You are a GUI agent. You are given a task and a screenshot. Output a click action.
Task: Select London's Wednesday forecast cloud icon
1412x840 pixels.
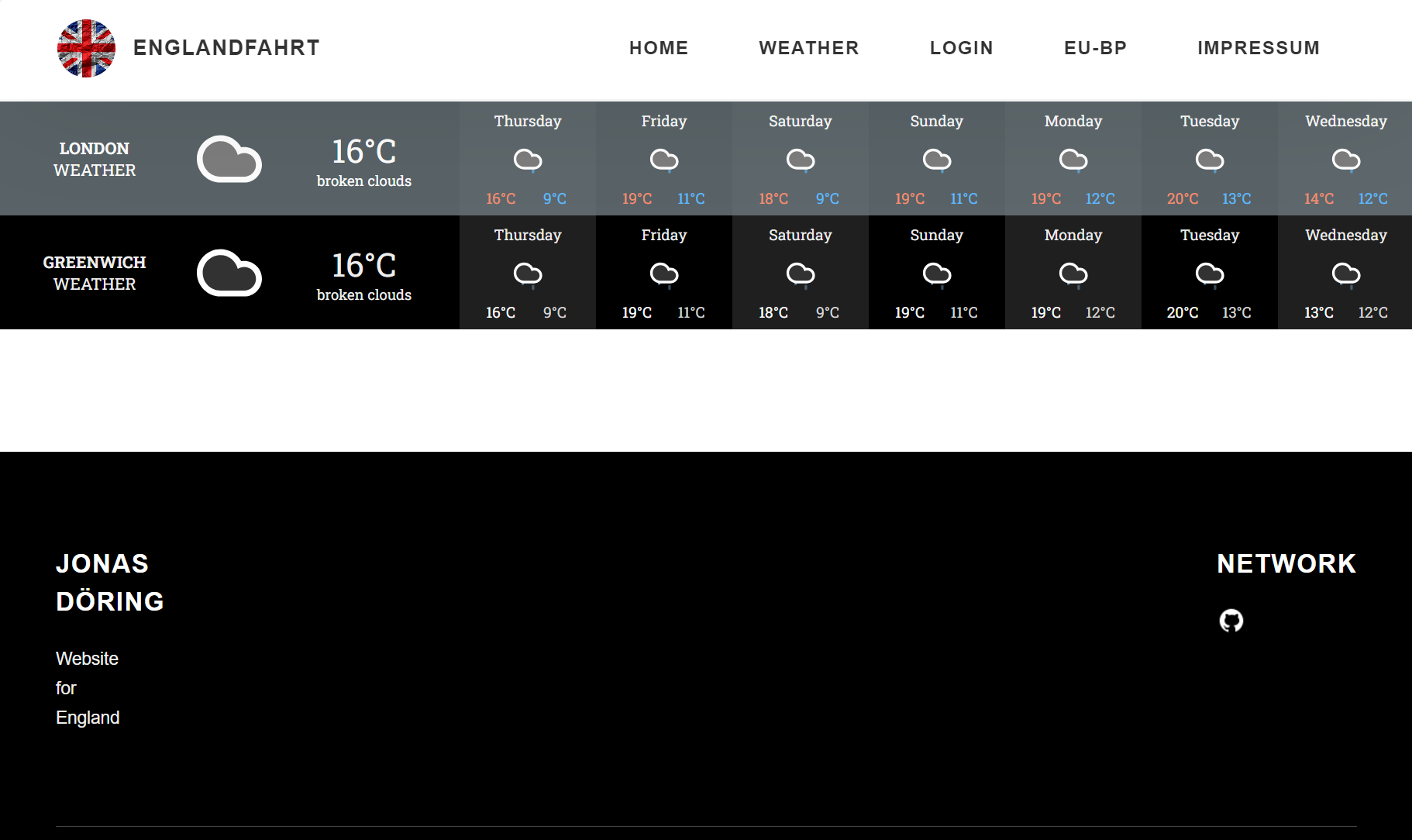[1345, 160]
